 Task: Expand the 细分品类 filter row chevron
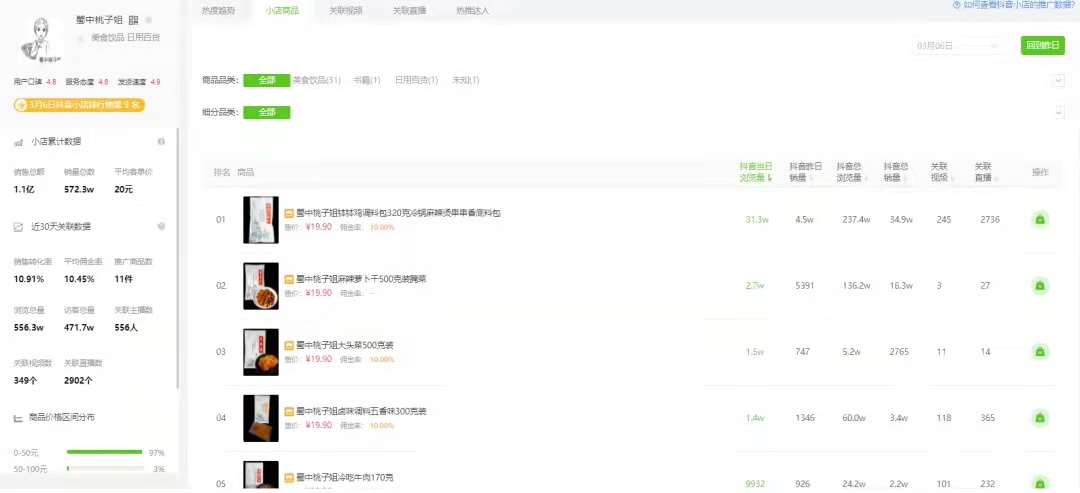[1059, 112]
